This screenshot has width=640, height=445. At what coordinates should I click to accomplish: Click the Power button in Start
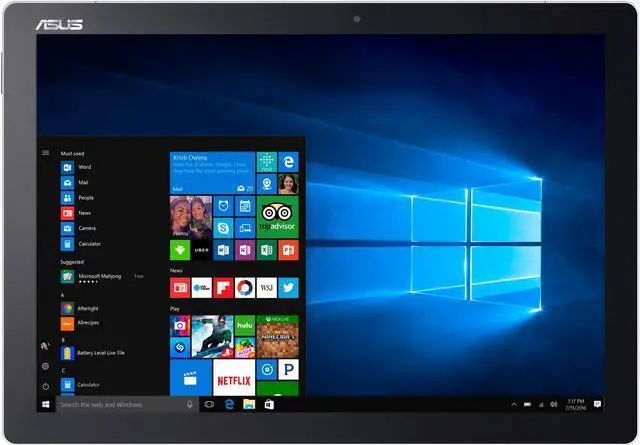[x=45, y=386]
